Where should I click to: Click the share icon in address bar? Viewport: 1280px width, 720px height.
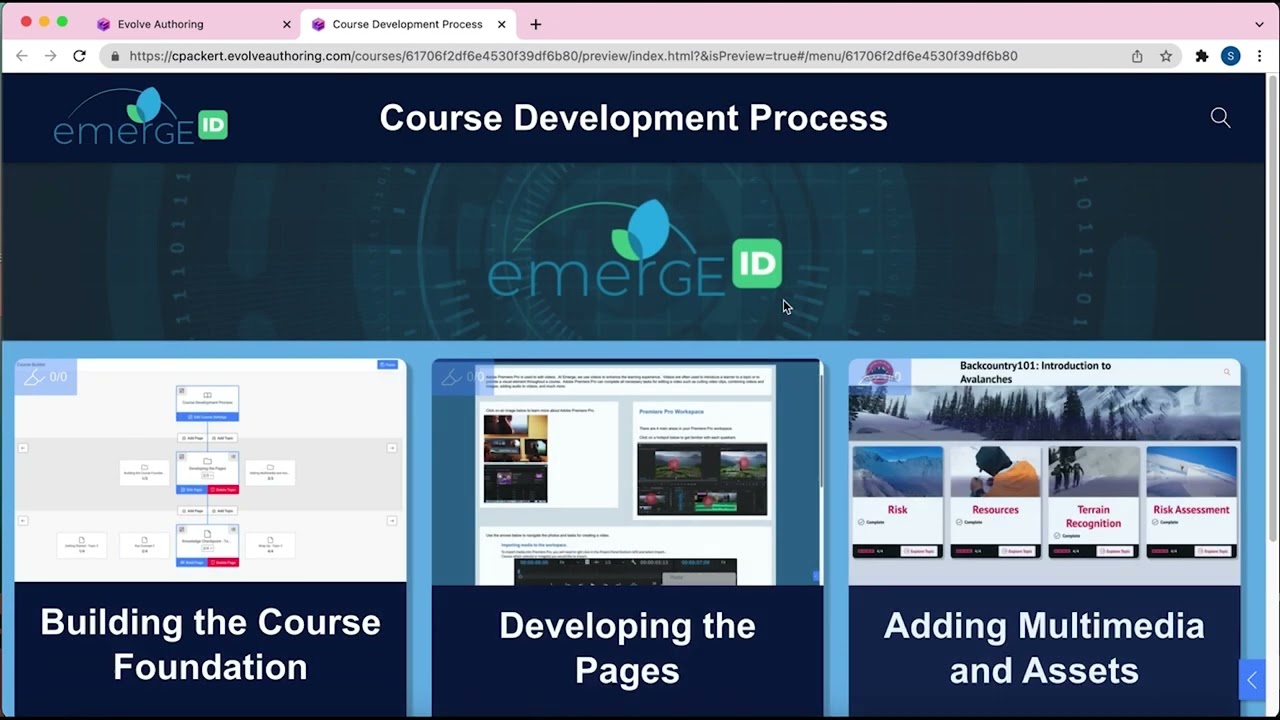click(x=1137, y=56)
